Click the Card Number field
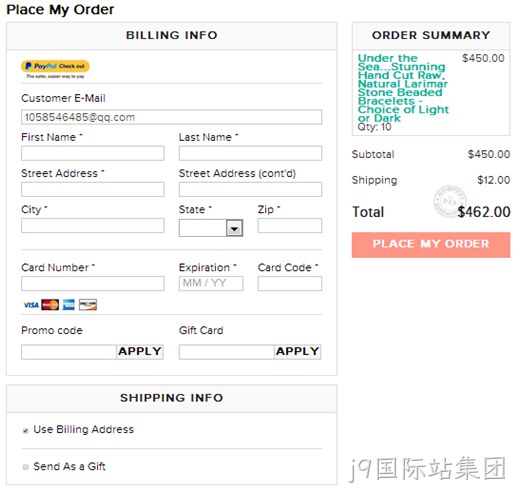Screen dimensions: 520x491 (x=93, y=283)
